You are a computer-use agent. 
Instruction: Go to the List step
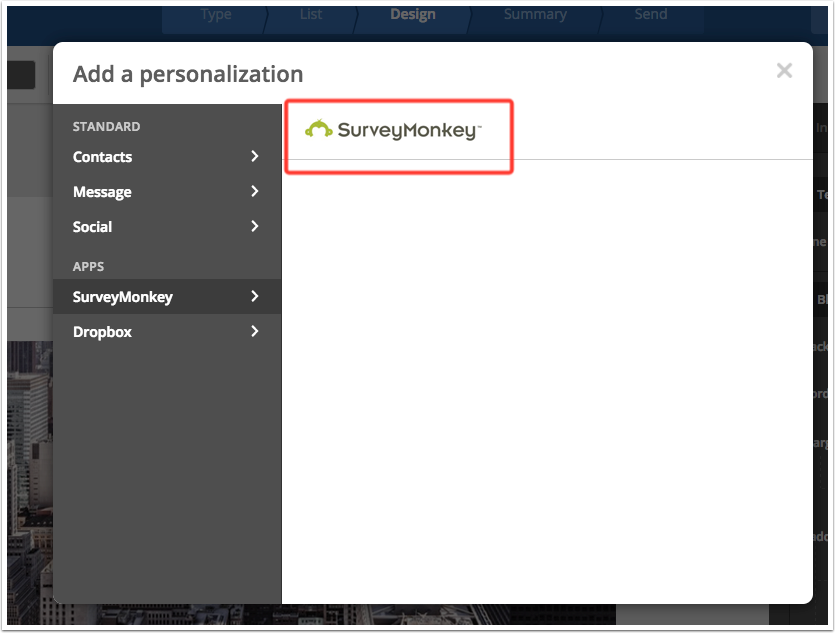pyautogui.click(x=310, y=14)
